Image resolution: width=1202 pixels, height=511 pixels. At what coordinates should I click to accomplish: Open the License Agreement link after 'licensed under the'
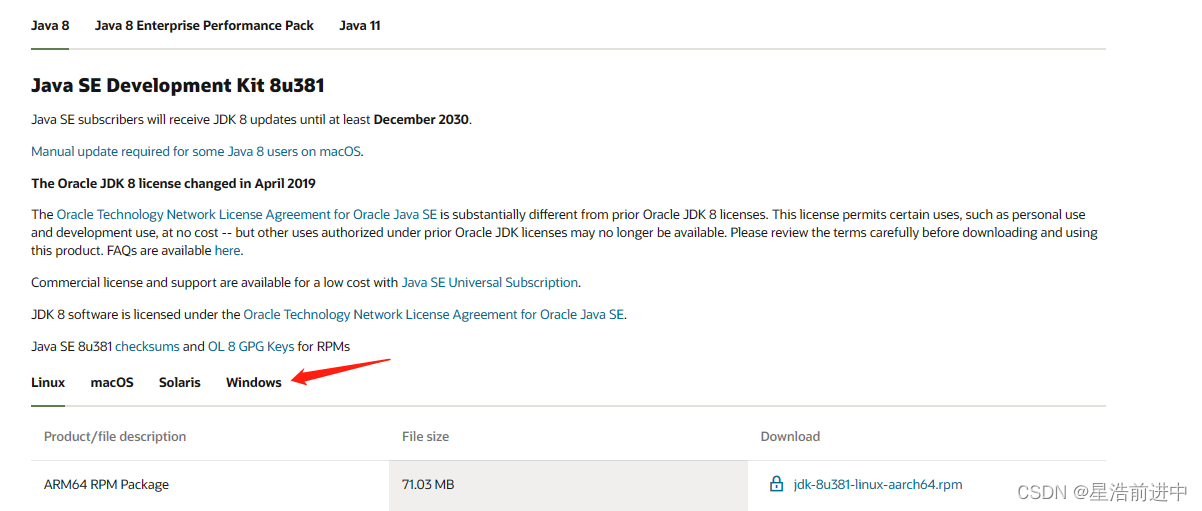pos(434,314)
